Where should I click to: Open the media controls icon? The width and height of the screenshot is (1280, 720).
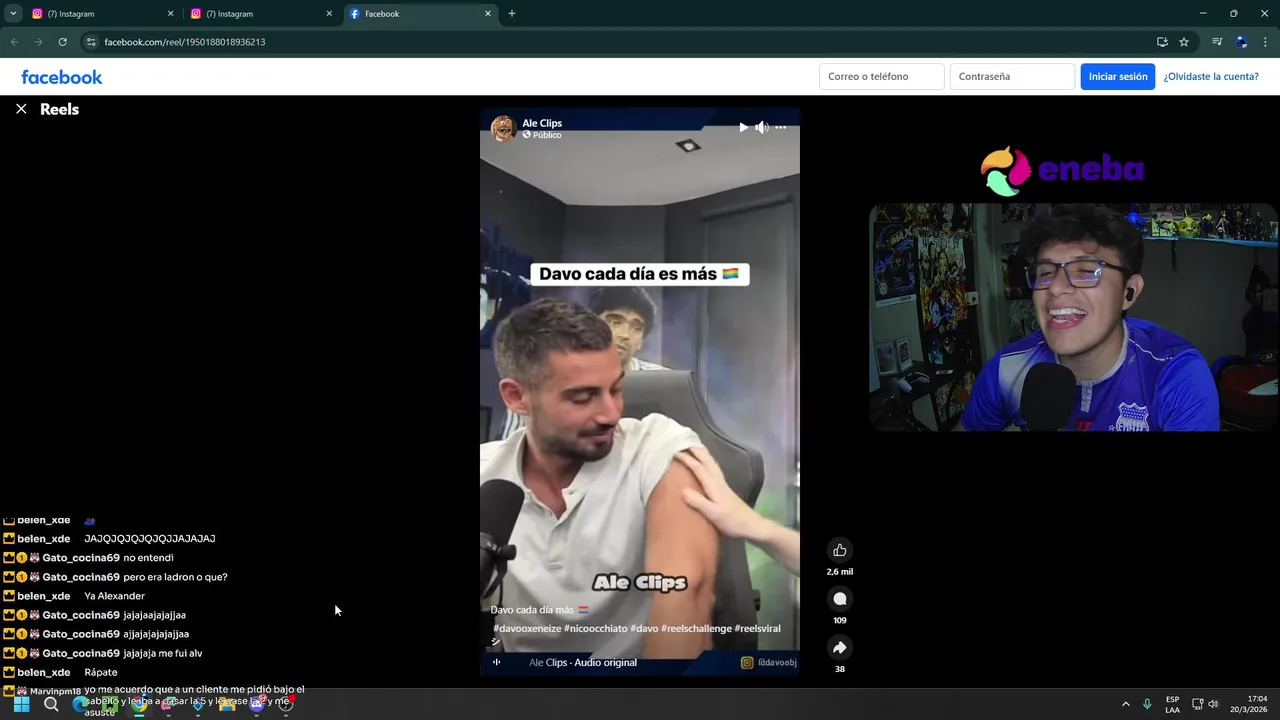(1217, 42)
